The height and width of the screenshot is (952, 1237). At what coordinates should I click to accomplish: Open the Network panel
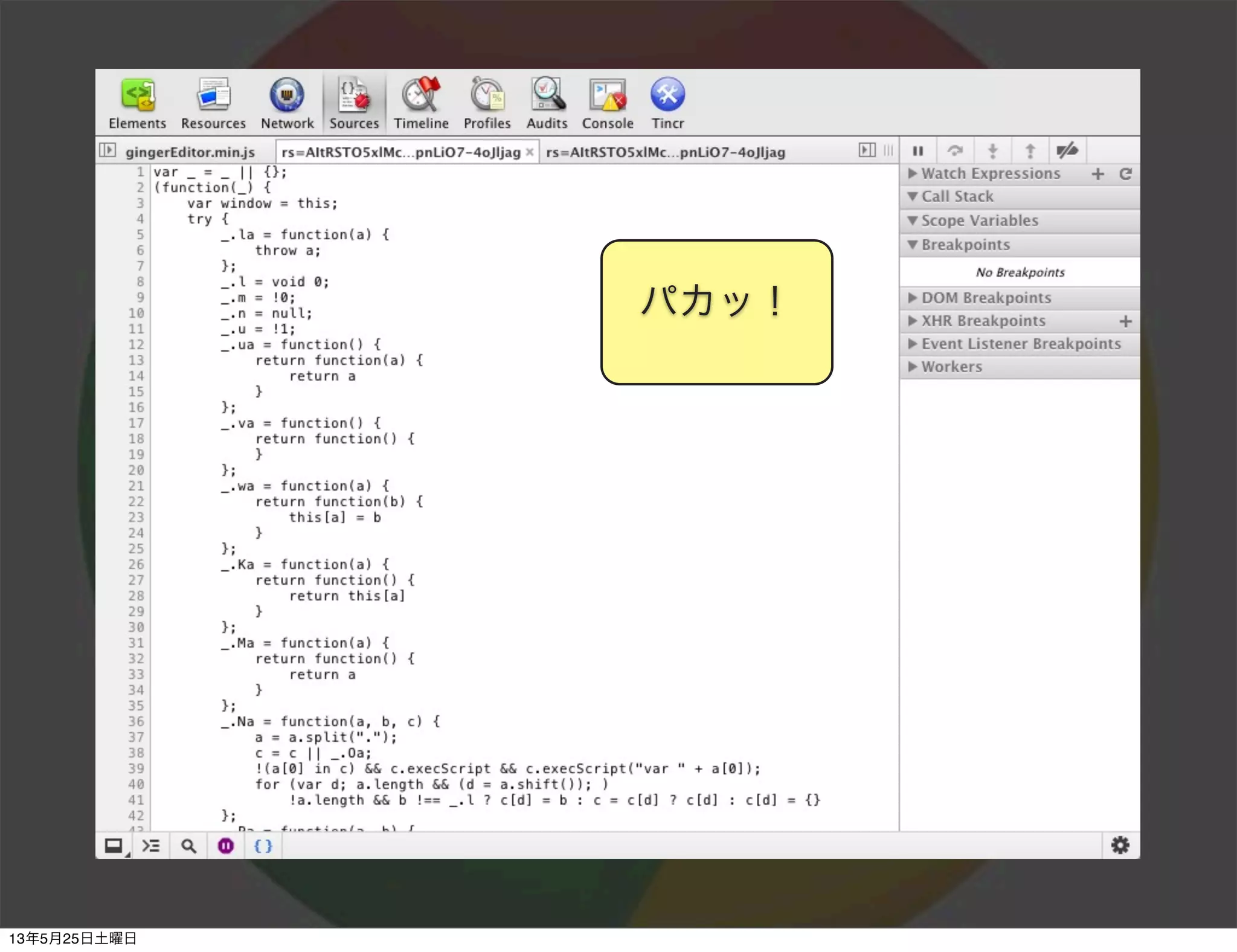(x=287, y=103)
